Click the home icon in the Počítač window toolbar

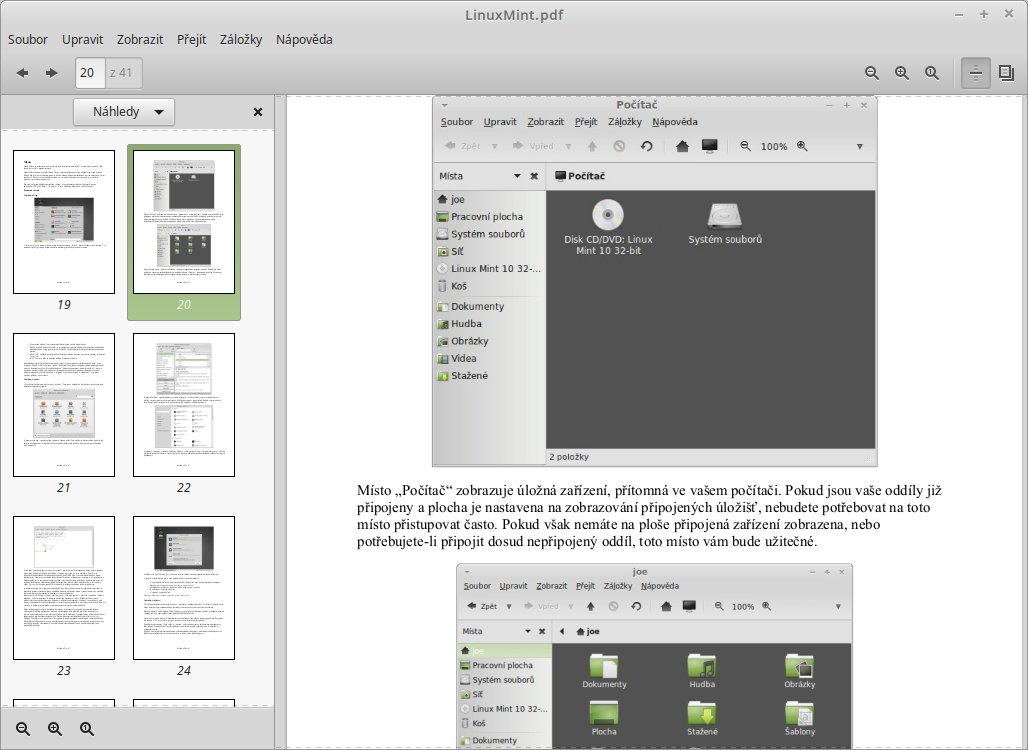tap(682, 146)
